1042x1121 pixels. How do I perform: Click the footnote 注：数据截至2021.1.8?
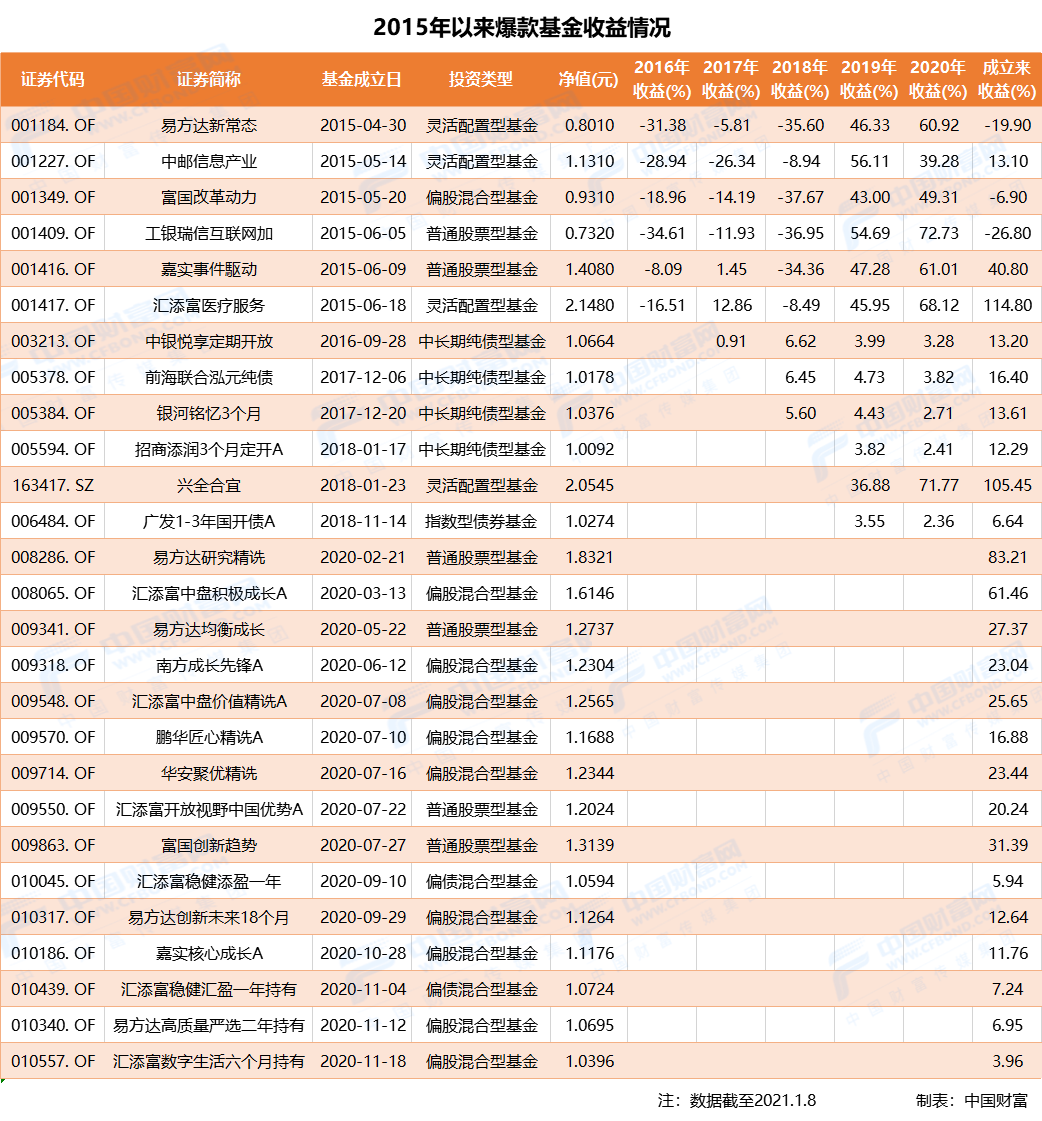[737, 1100]
